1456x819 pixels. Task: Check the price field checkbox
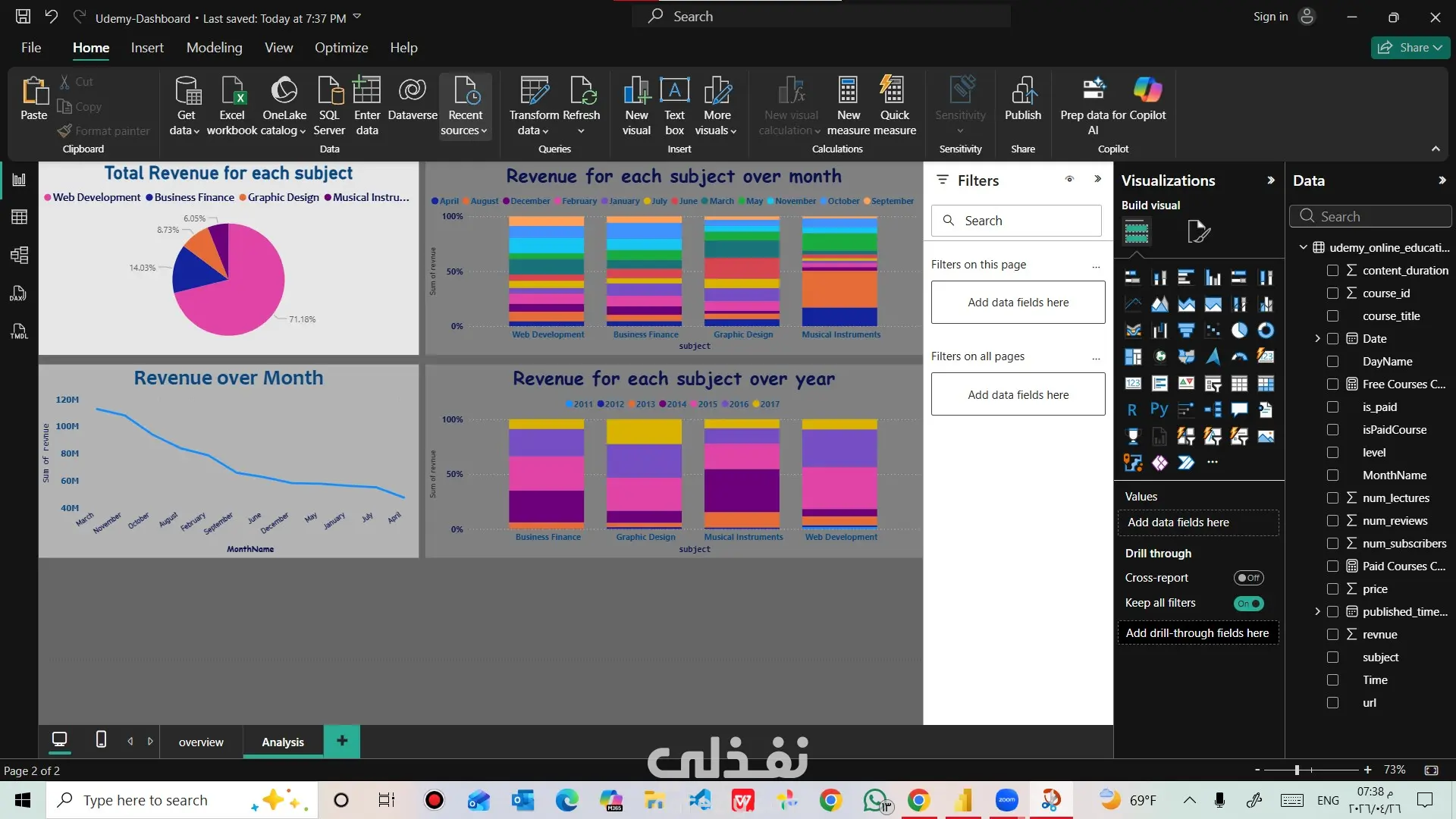pos(1332,589)
